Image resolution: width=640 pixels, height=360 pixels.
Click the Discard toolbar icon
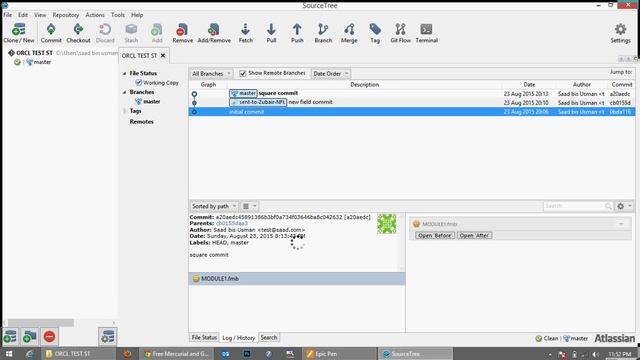point(105,33)
